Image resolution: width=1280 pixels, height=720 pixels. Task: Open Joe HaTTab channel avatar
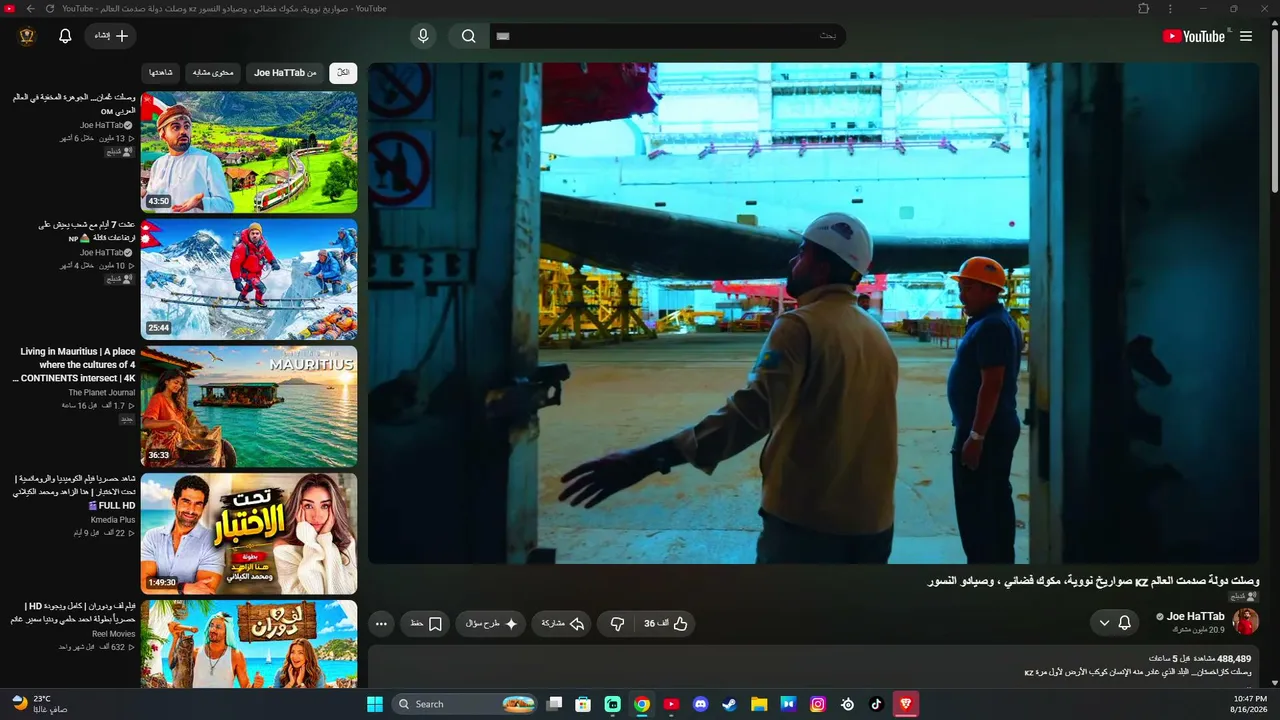[1245, 622]
